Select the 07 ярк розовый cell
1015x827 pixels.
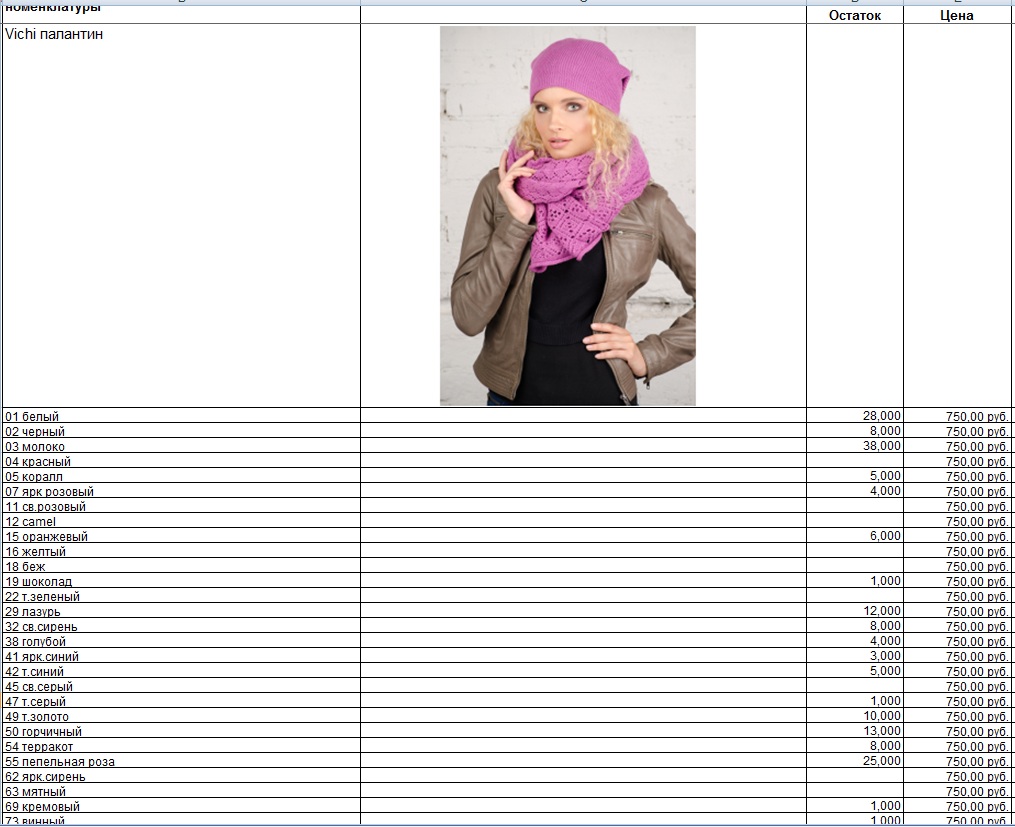point(181,491)
